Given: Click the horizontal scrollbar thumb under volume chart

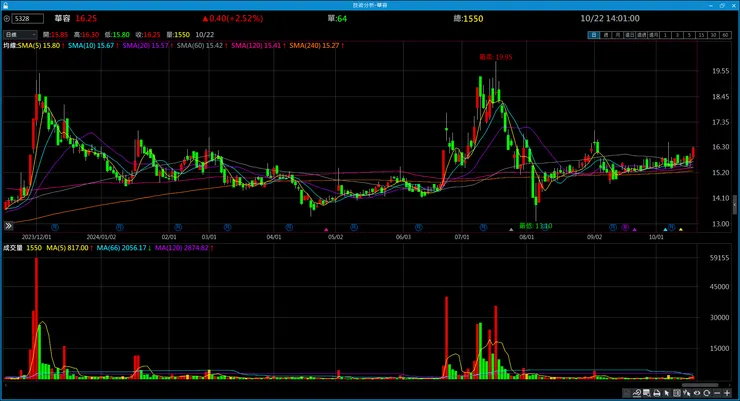Looking at the screenshot, I should coord(701,385).
